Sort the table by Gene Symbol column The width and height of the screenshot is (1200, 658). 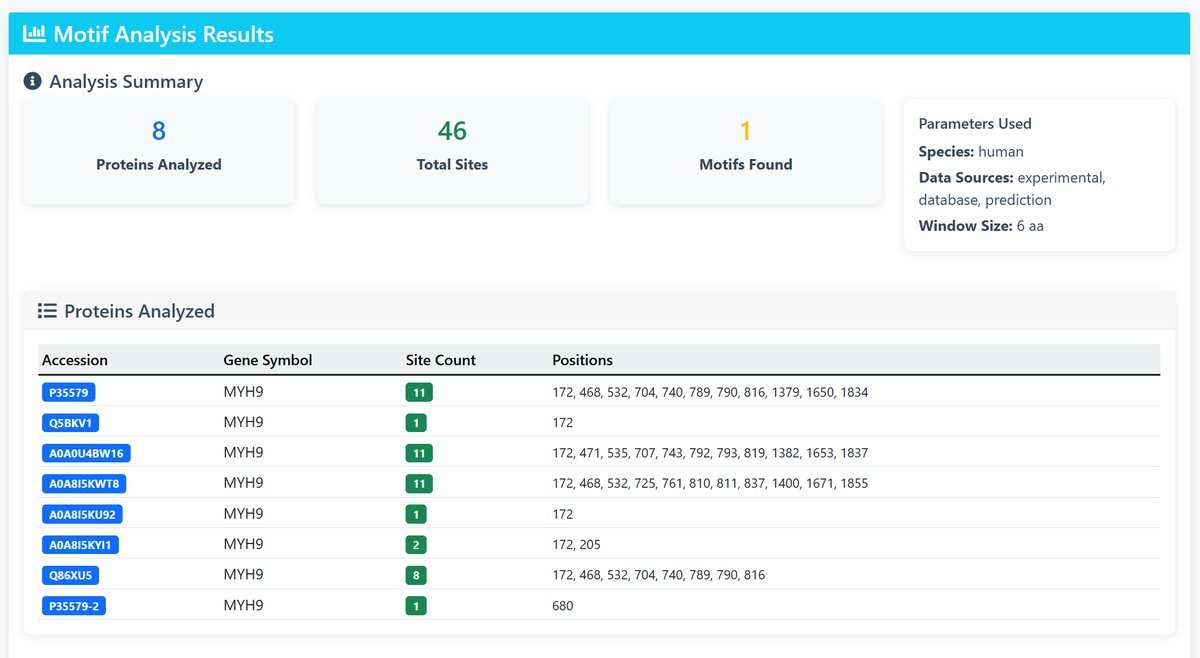[x=265, y=360]
